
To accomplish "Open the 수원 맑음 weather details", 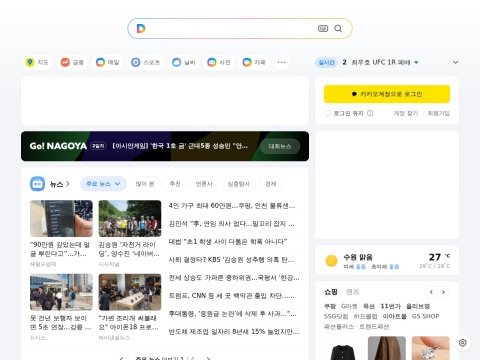I will [358, 257].
